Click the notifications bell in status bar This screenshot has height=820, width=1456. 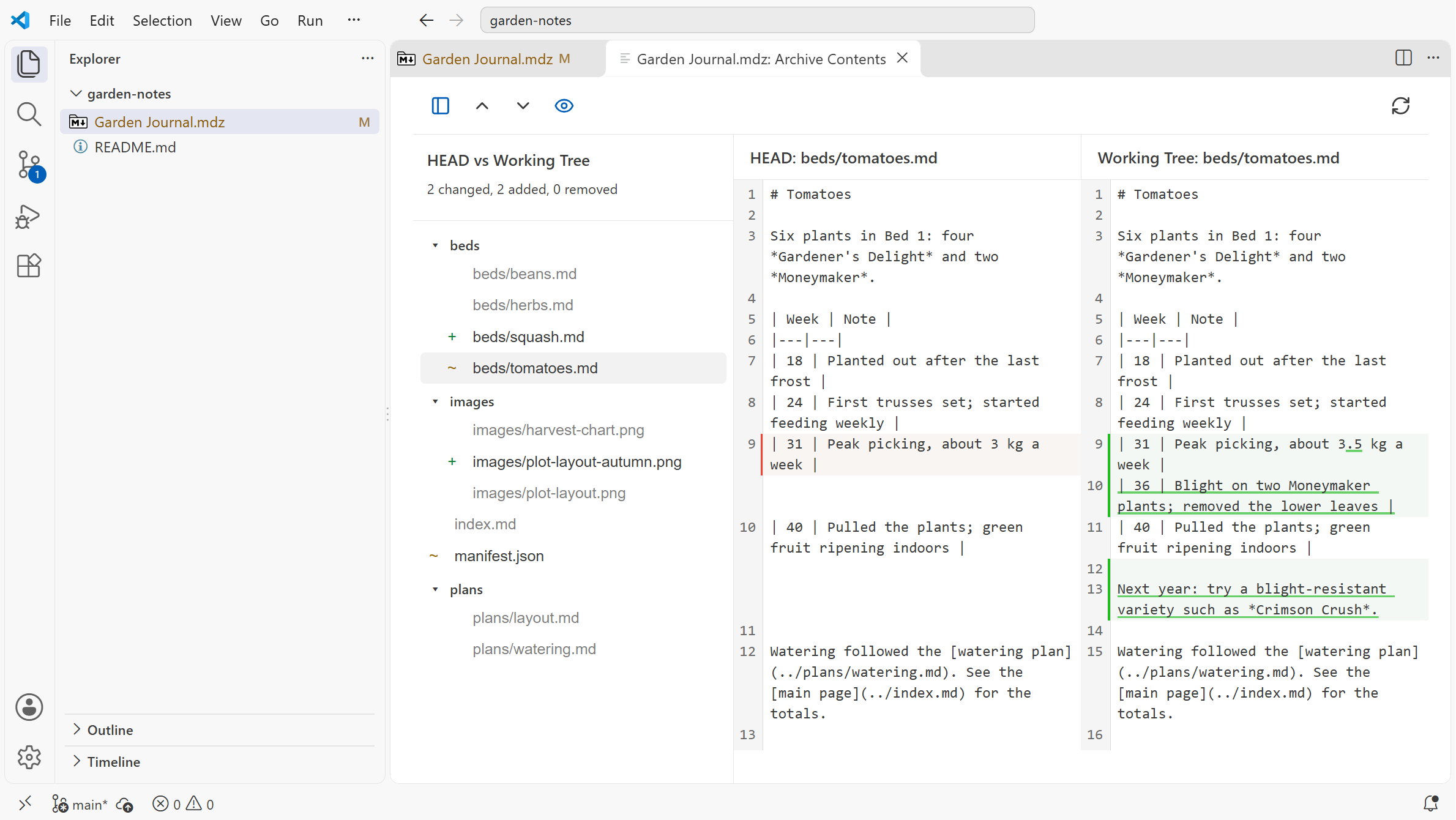pyautogui.click(x=1430, y=803)
